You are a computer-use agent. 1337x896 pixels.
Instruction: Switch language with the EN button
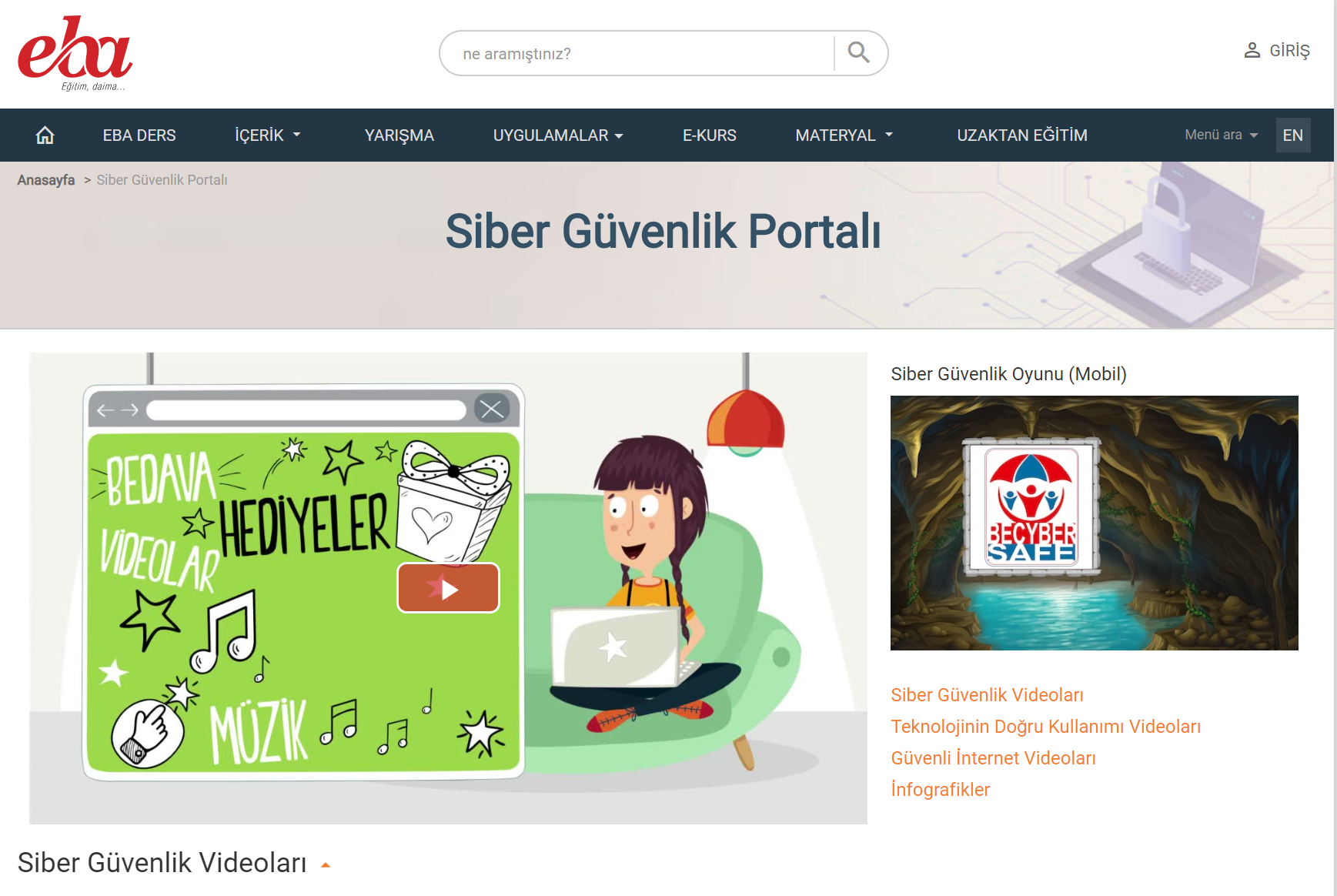click(1292, 135)
